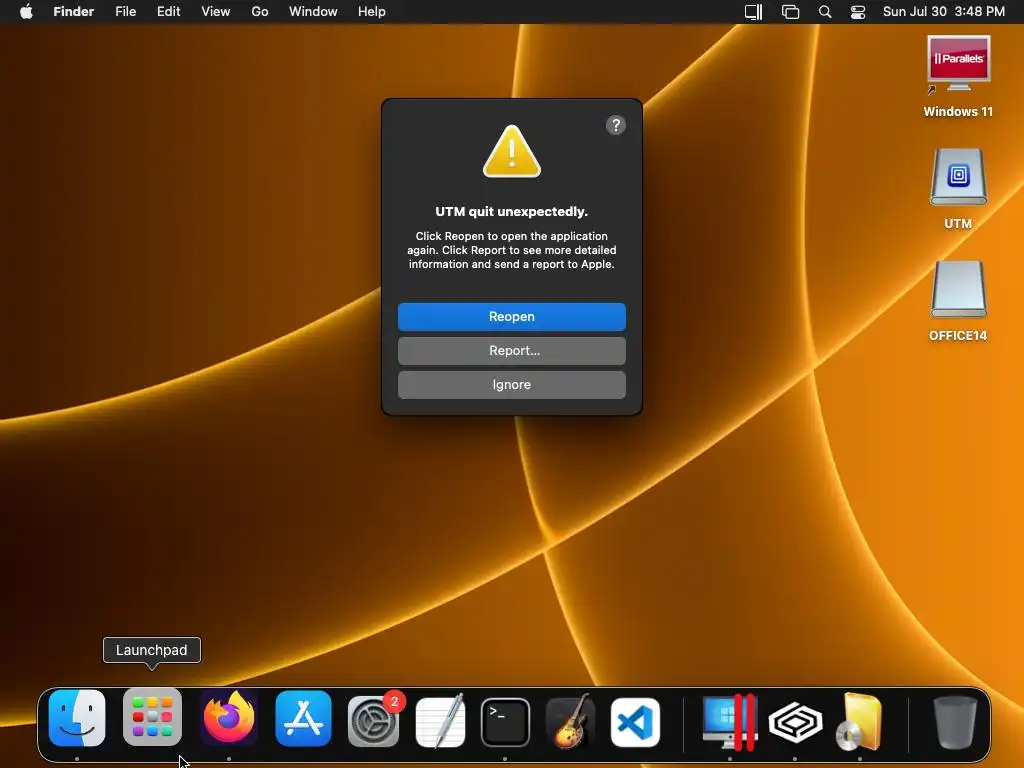Screen dimensions: 1024x768
Task: Click the Report... button
Action: coord(511,351)
